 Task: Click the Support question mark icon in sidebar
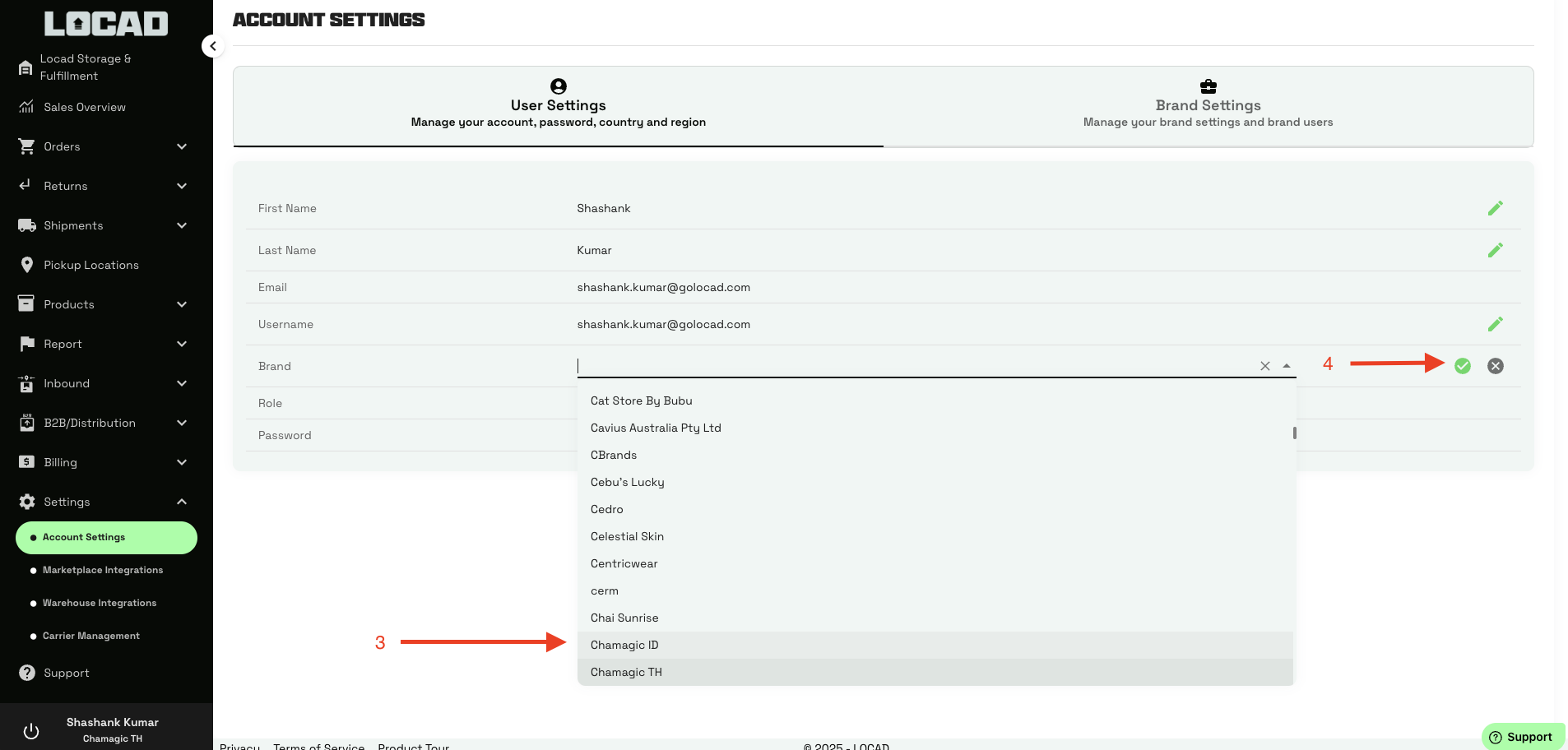click(27, 673)
